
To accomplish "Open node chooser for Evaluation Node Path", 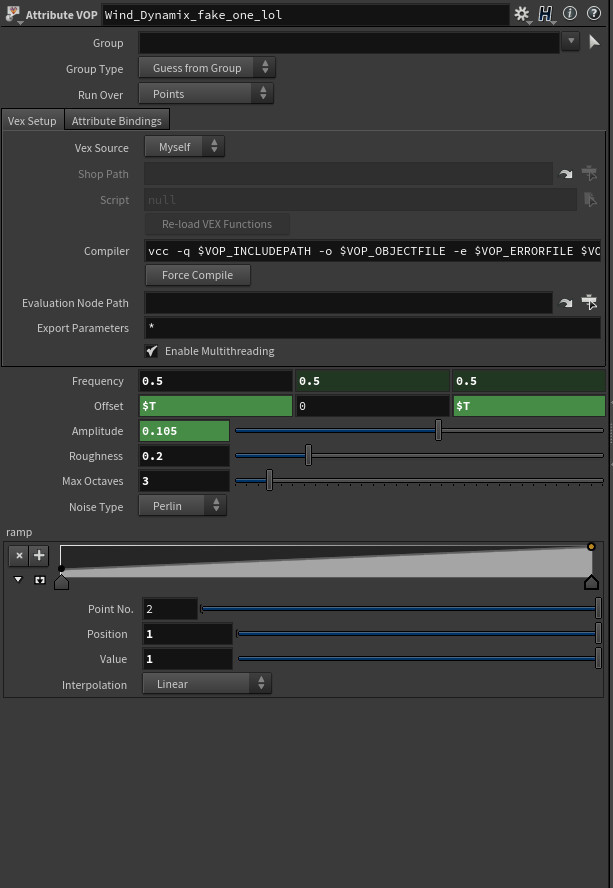I will 589,302.
